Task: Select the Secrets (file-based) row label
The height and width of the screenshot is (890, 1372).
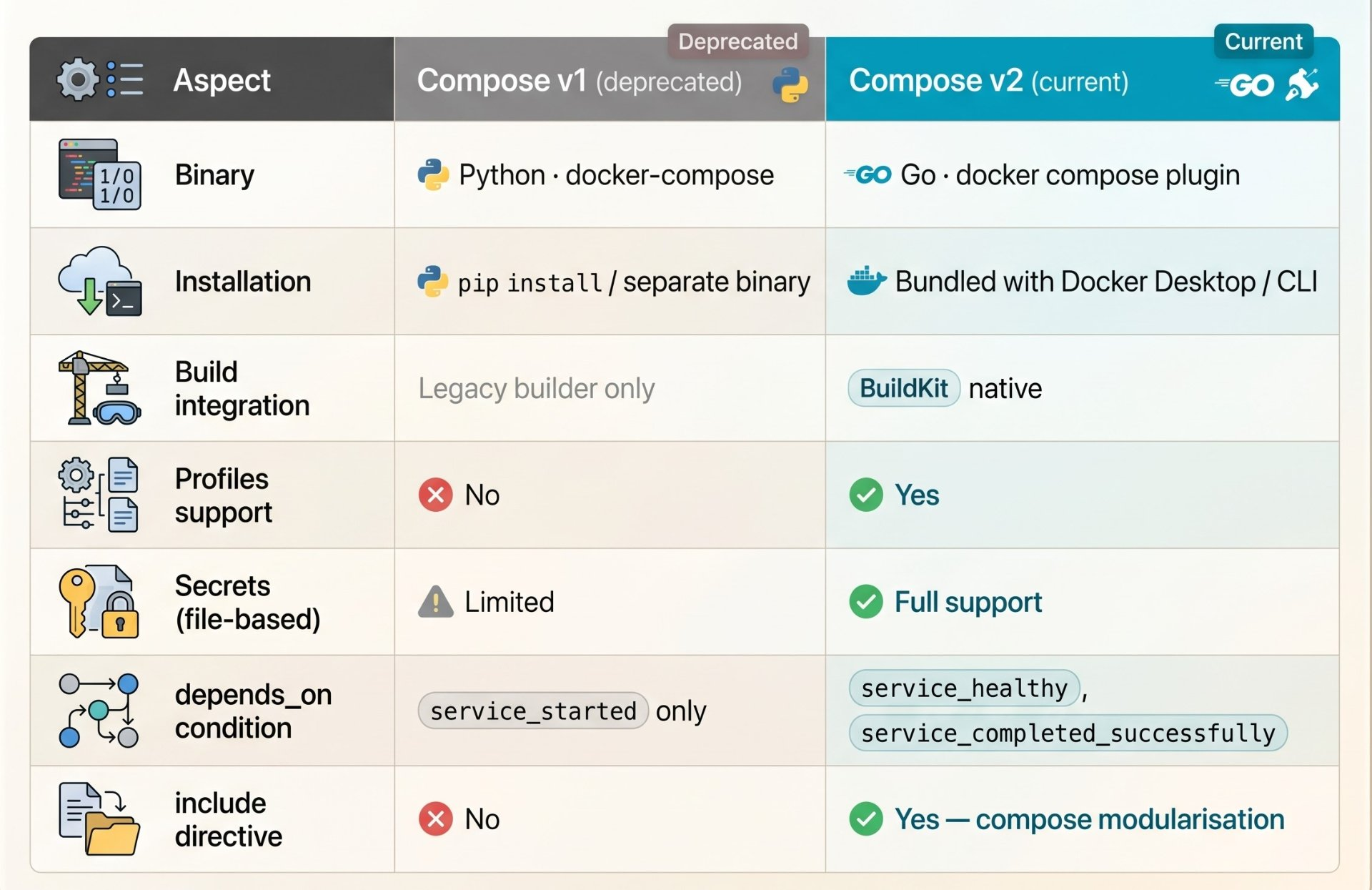Action: point(247,603)
